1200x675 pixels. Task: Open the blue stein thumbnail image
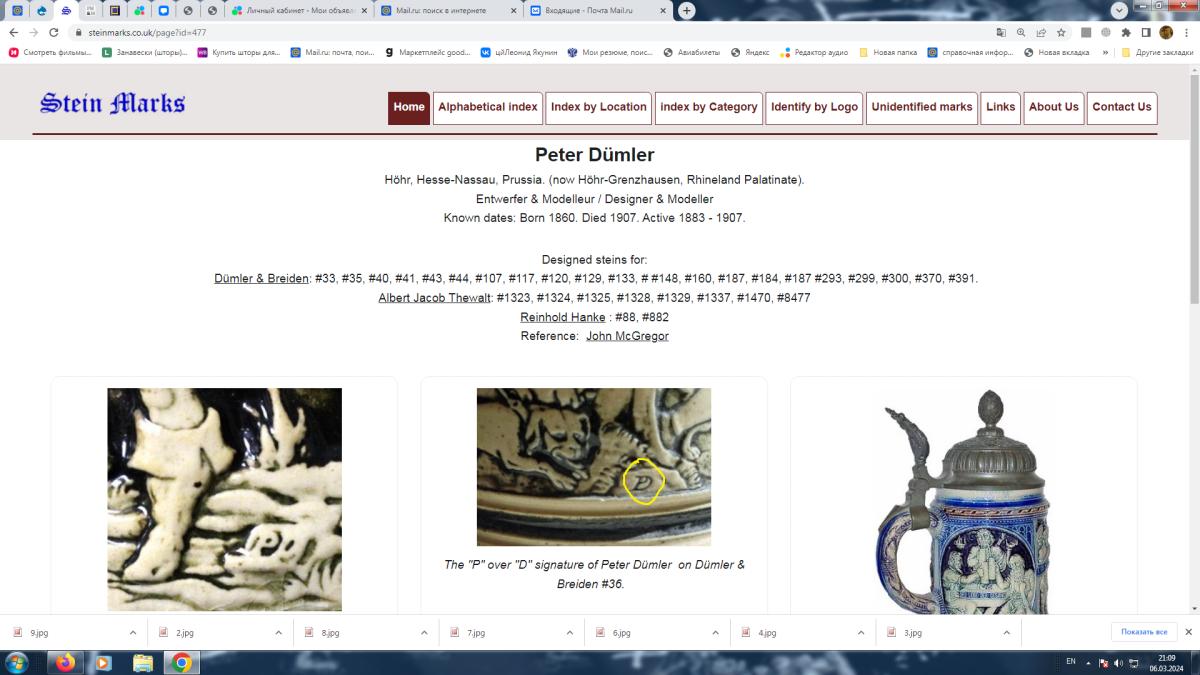(963, 502)
